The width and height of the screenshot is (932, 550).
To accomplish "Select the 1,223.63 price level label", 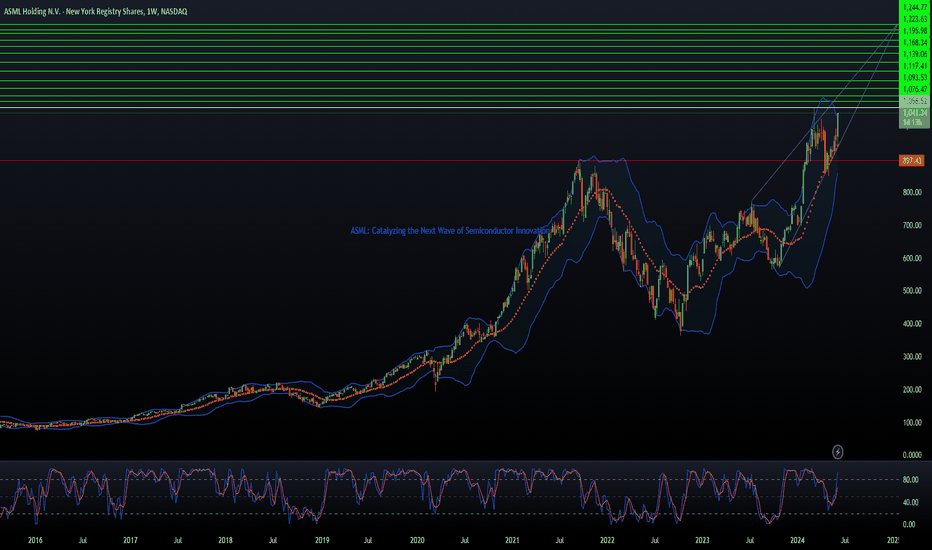I will click(x=915, y=19).
